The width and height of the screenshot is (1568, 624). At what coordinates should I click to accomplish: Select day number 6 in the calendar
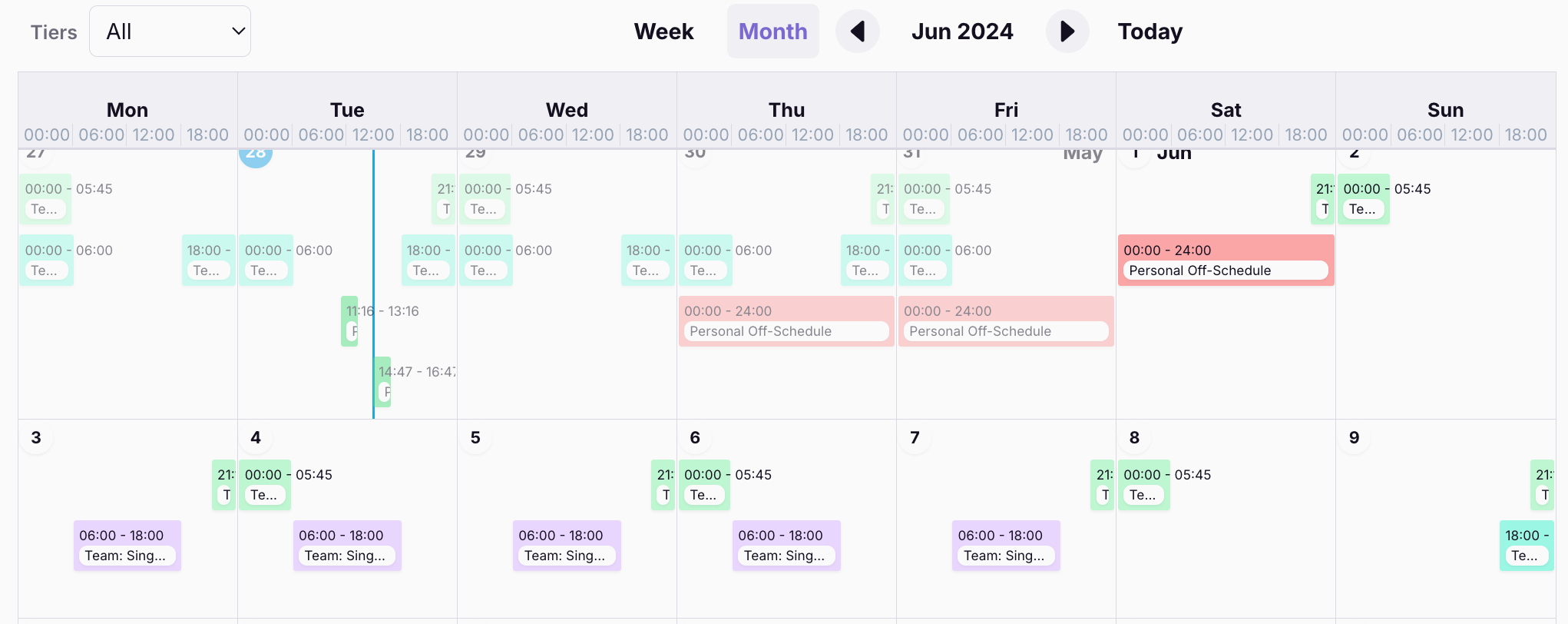695,438
